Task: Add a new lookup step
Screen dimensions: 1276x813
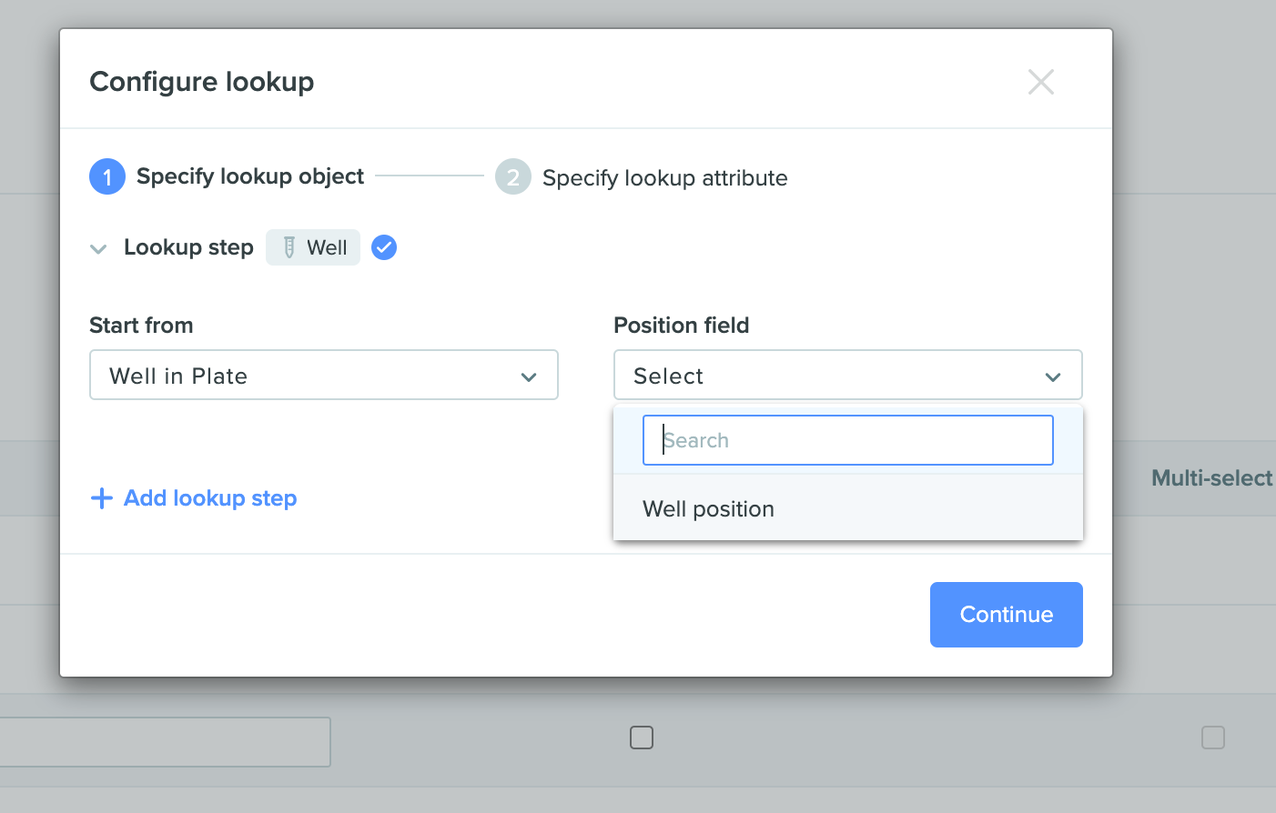Action: click(194, 498)
